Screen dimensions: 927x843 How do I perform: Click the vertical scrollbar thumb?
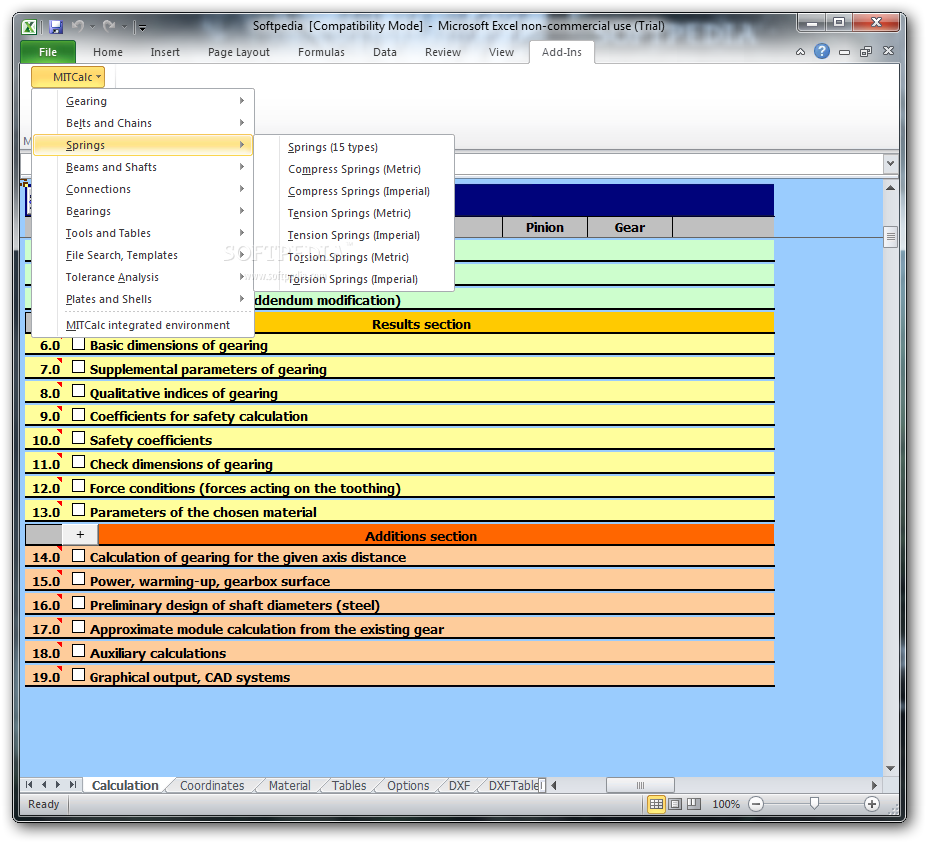click(890, 236)
